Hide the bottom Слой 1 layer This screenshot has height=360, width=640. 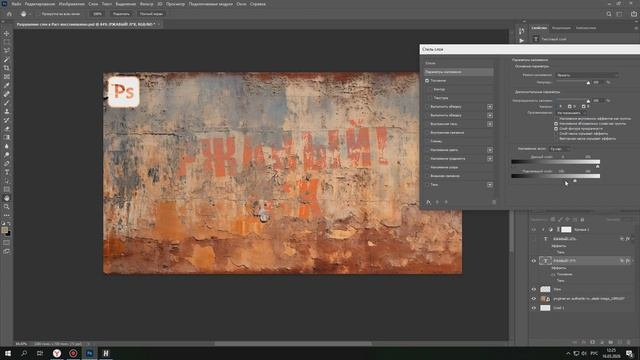tap(533, 308)
